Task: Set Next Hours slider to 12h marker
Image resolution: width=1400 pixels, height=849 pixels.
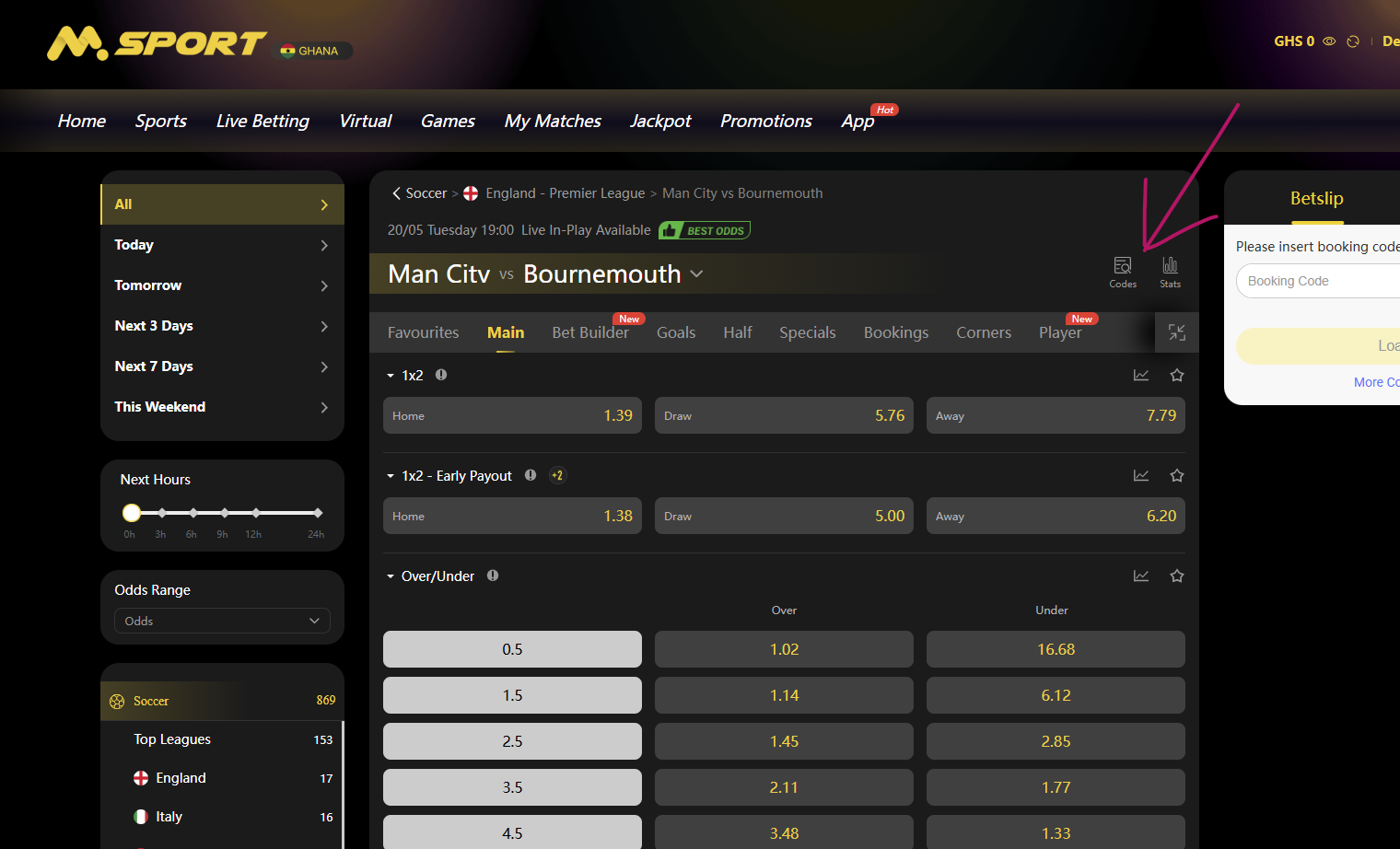Action: 255,513
